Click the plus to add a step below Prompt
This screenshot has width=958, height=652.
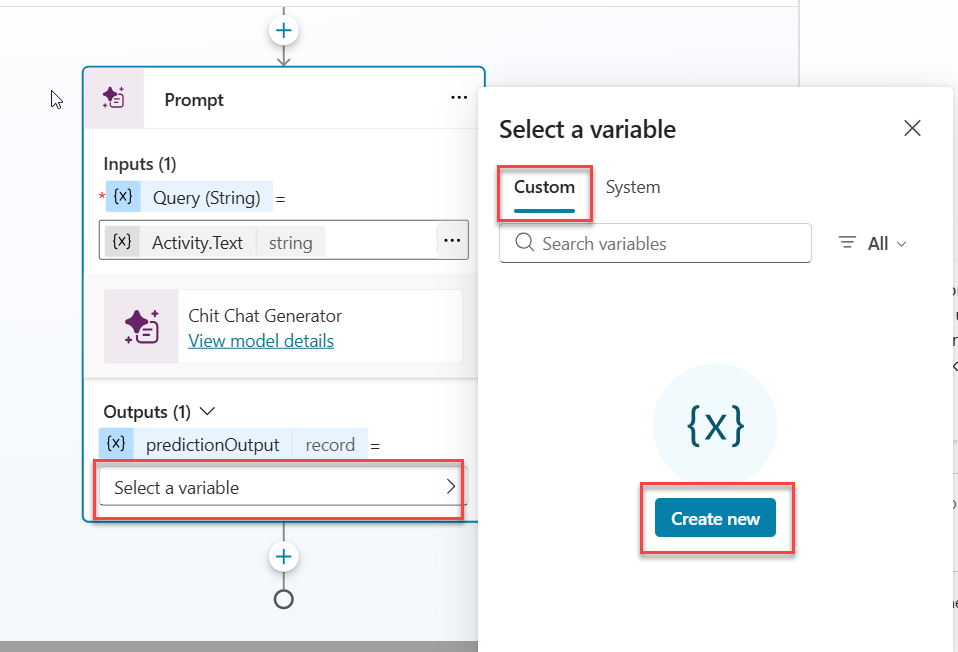click(x=283, y=556)
